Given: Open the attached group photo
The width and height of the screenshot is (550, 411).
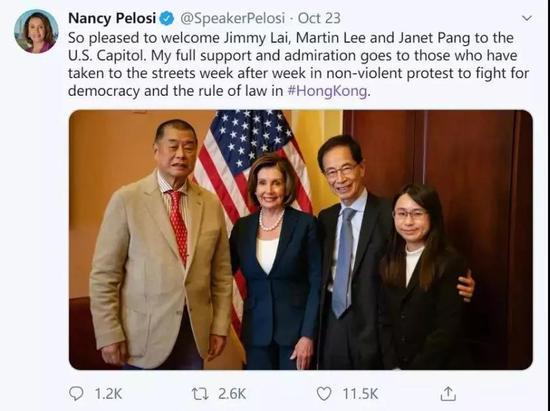Looking at the screenshot, I should click(301, 240).
